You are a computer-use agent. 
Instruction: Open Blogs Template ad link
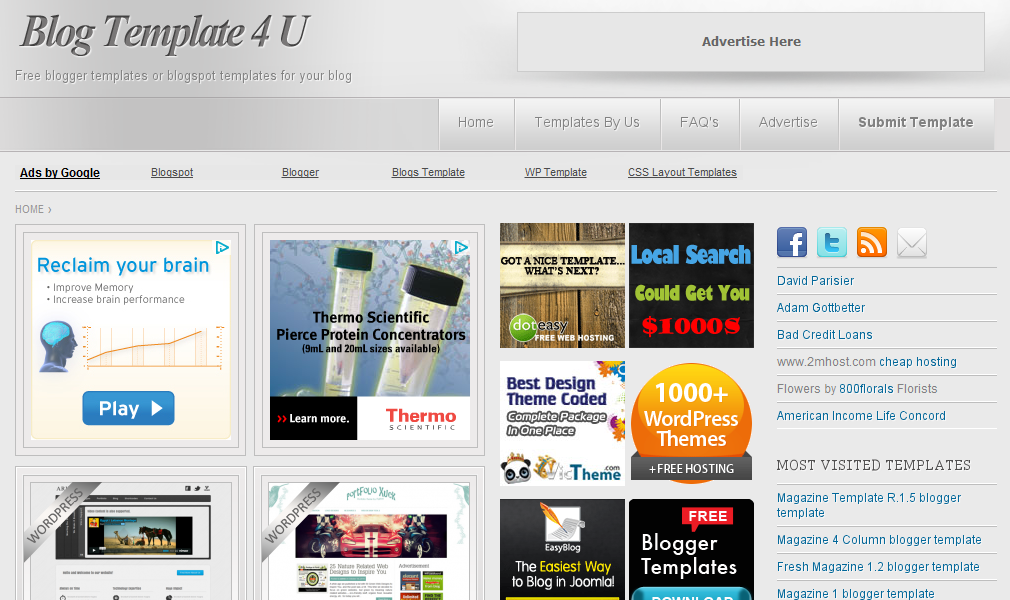point(428,173)
